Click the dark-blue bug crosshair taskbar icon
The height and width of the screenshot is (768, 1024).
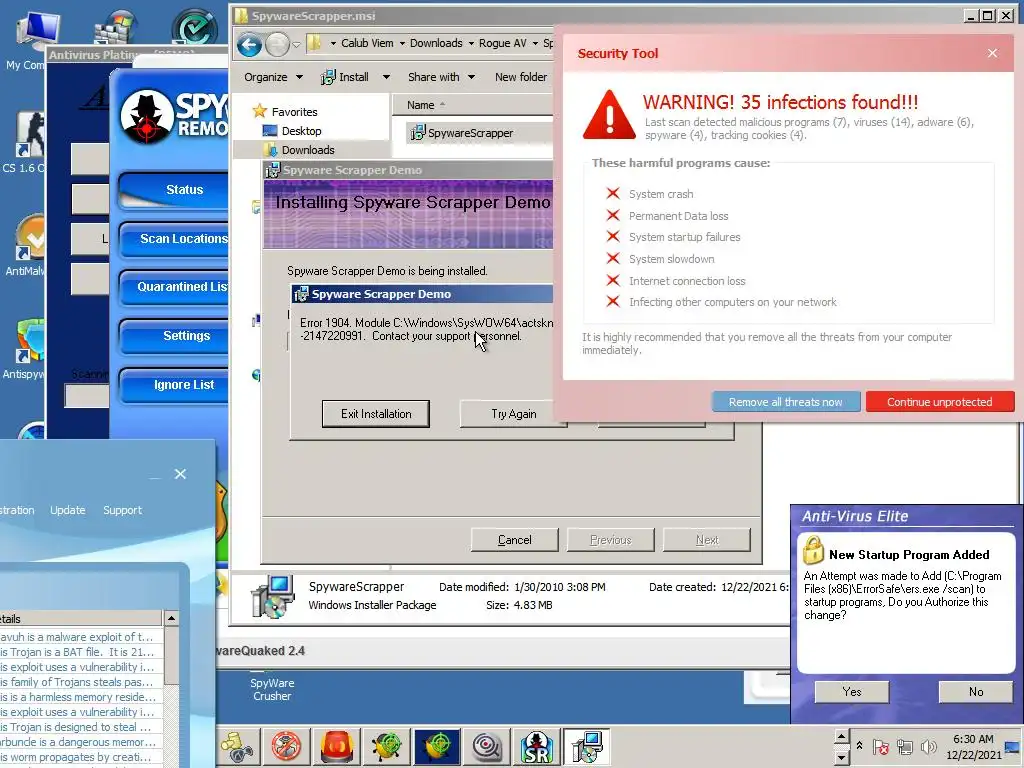click(x=437, y=746)
